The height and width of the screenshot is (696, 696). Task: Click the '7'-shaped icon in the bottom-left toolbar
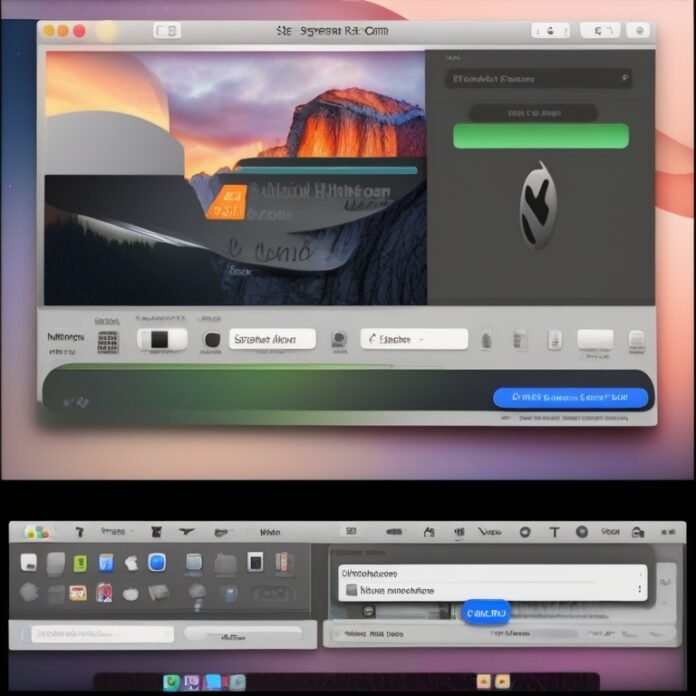point(79,532)
